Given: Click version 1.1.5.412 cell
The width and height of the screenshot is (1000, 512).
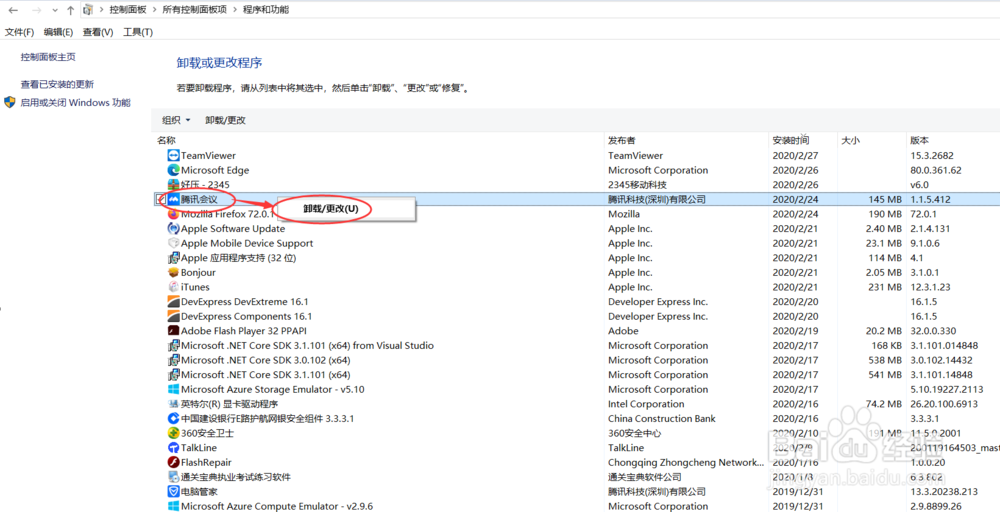Looking at the screenshot, I should point(930,200).
